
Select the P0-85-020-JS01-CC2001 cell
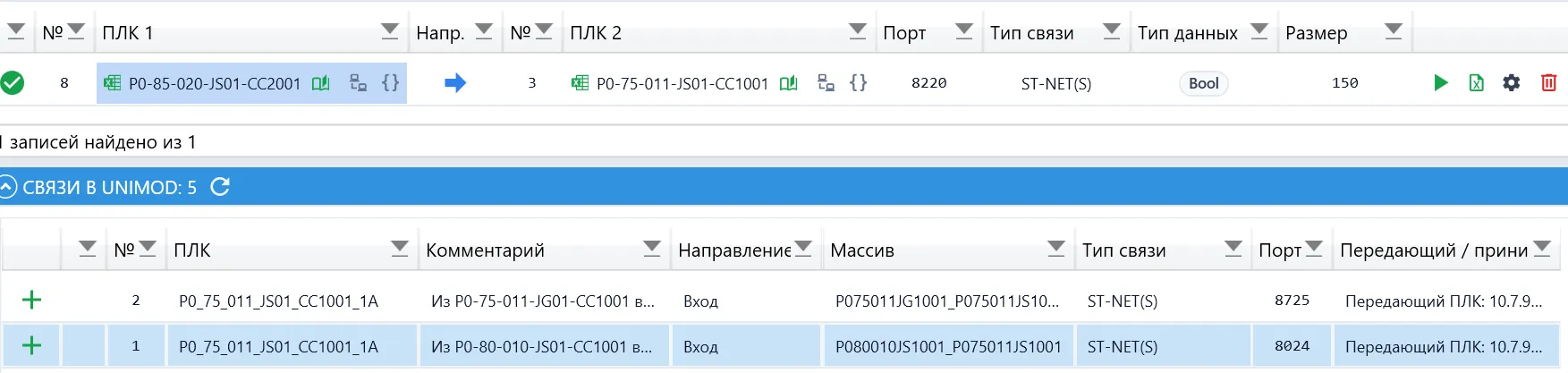[251, 83]
